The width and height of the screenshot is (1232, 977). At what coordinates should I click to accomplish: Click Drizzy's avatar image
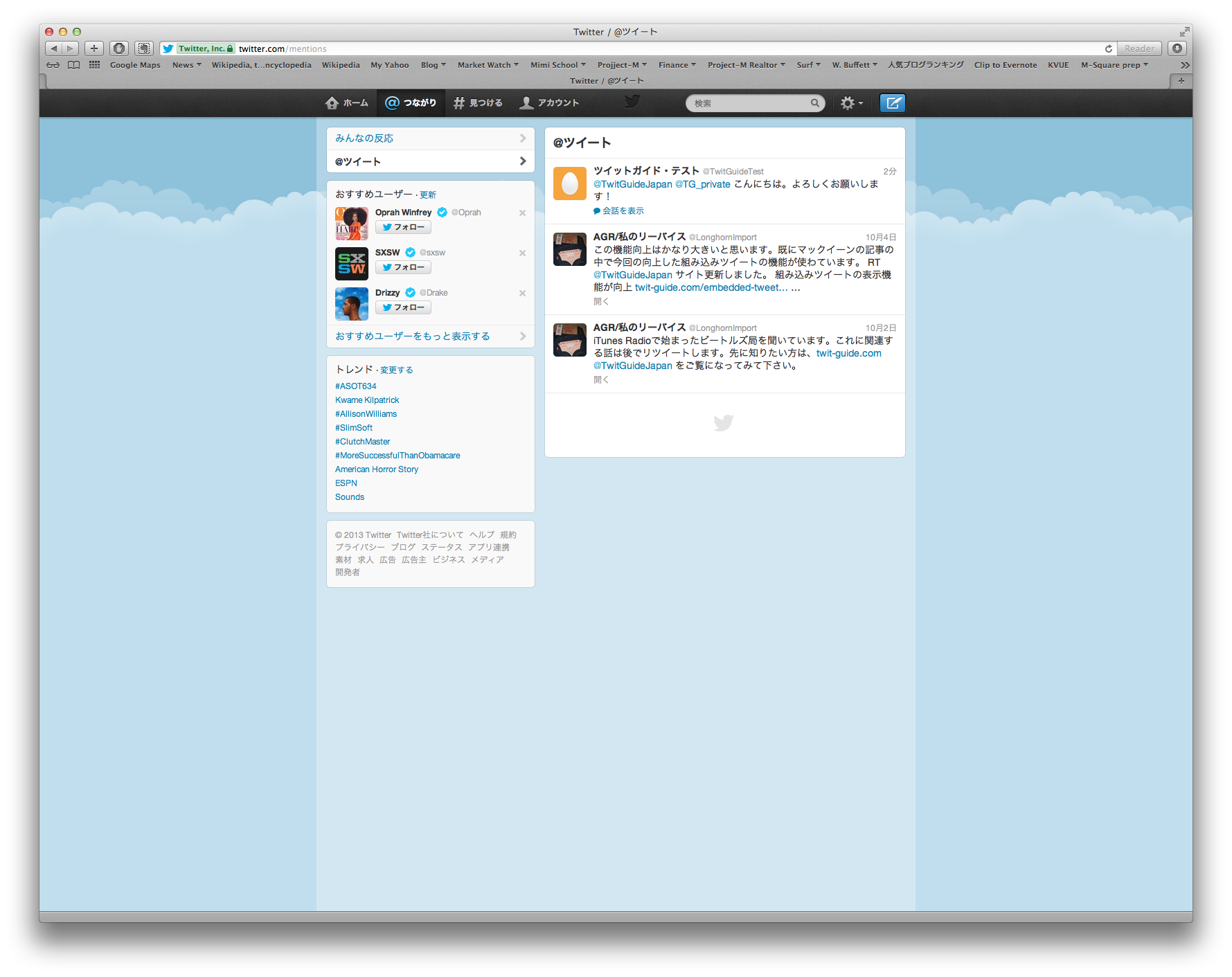coord(352,304)
